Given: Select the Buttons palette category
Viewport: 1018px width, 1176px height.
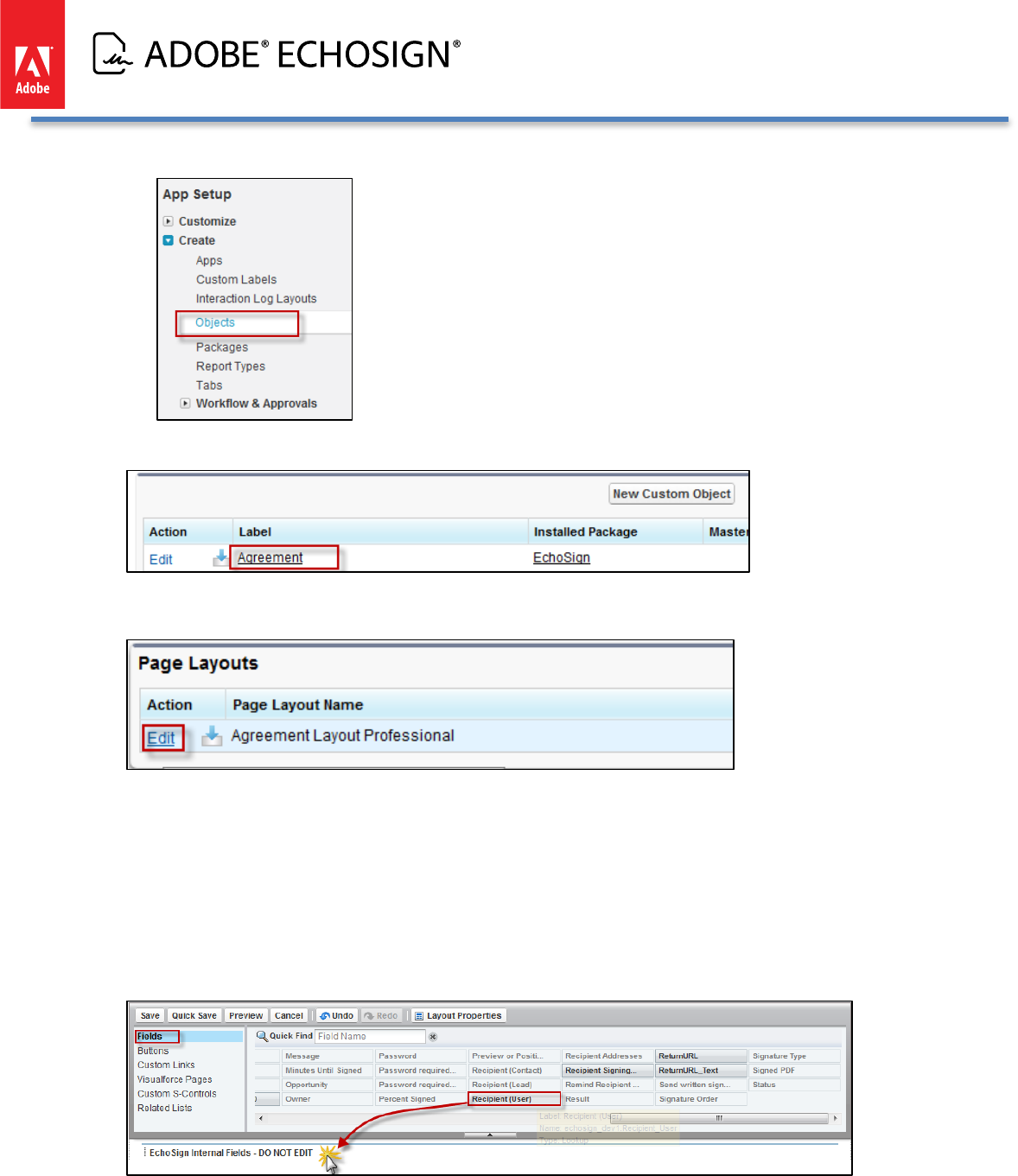Looking at the screenshot, I should click(153, 1051).
